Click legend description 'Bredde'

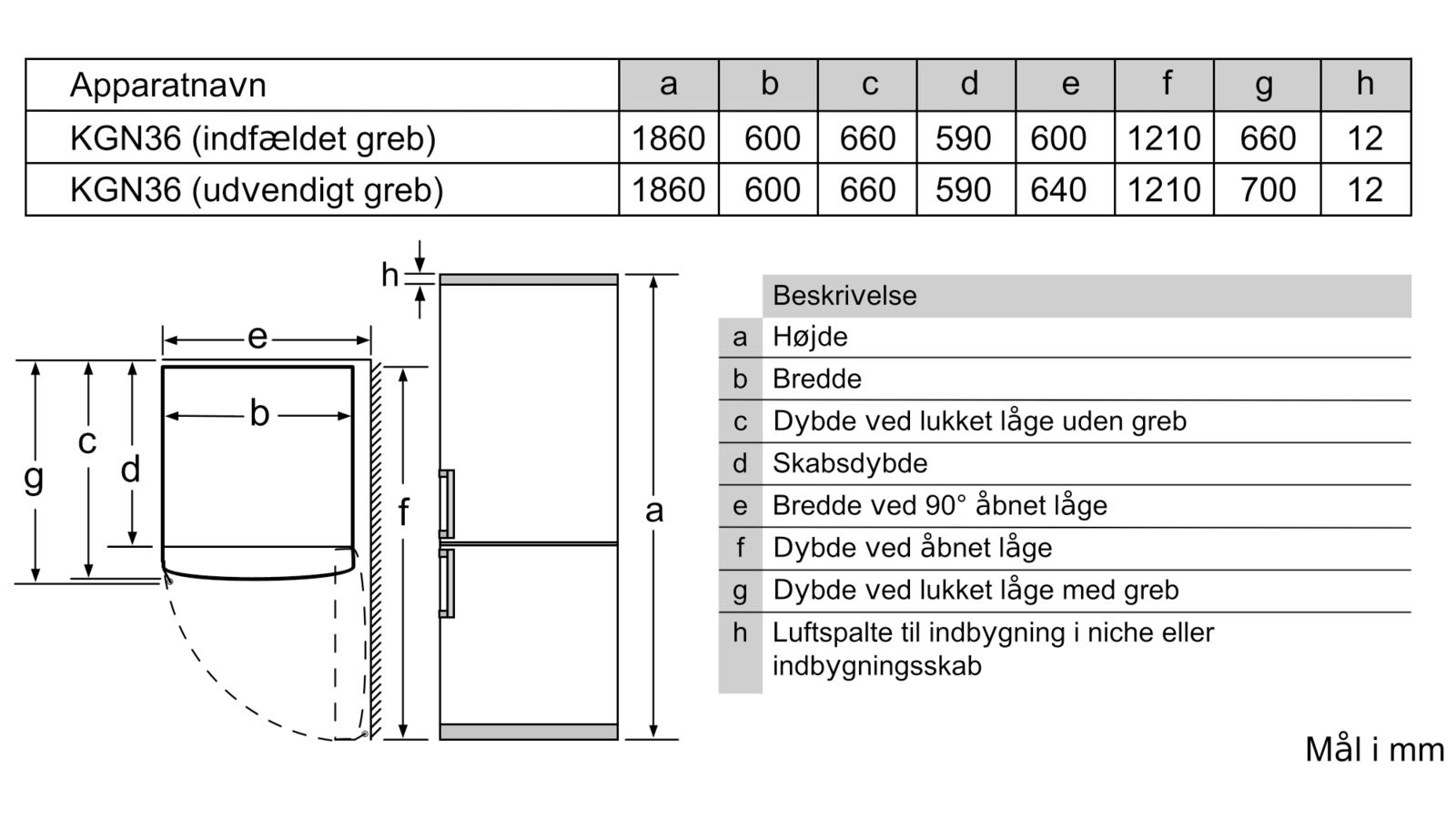click(817, 379)
